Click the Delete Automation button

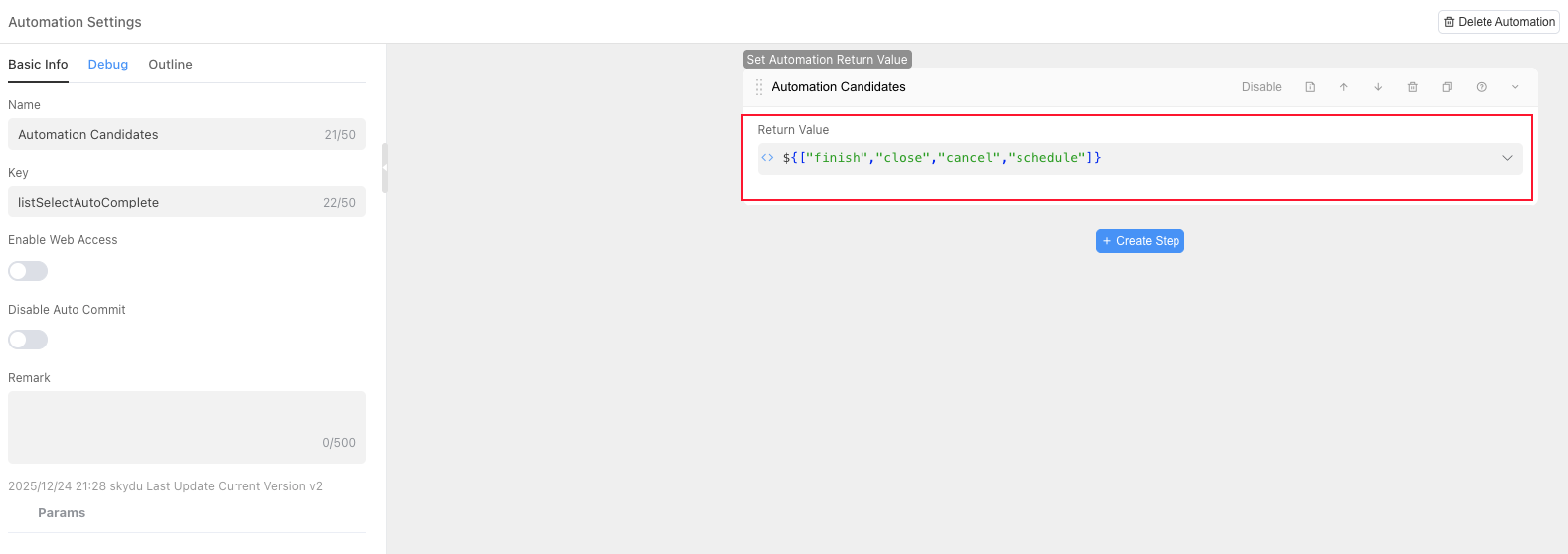pos(1498,22)
